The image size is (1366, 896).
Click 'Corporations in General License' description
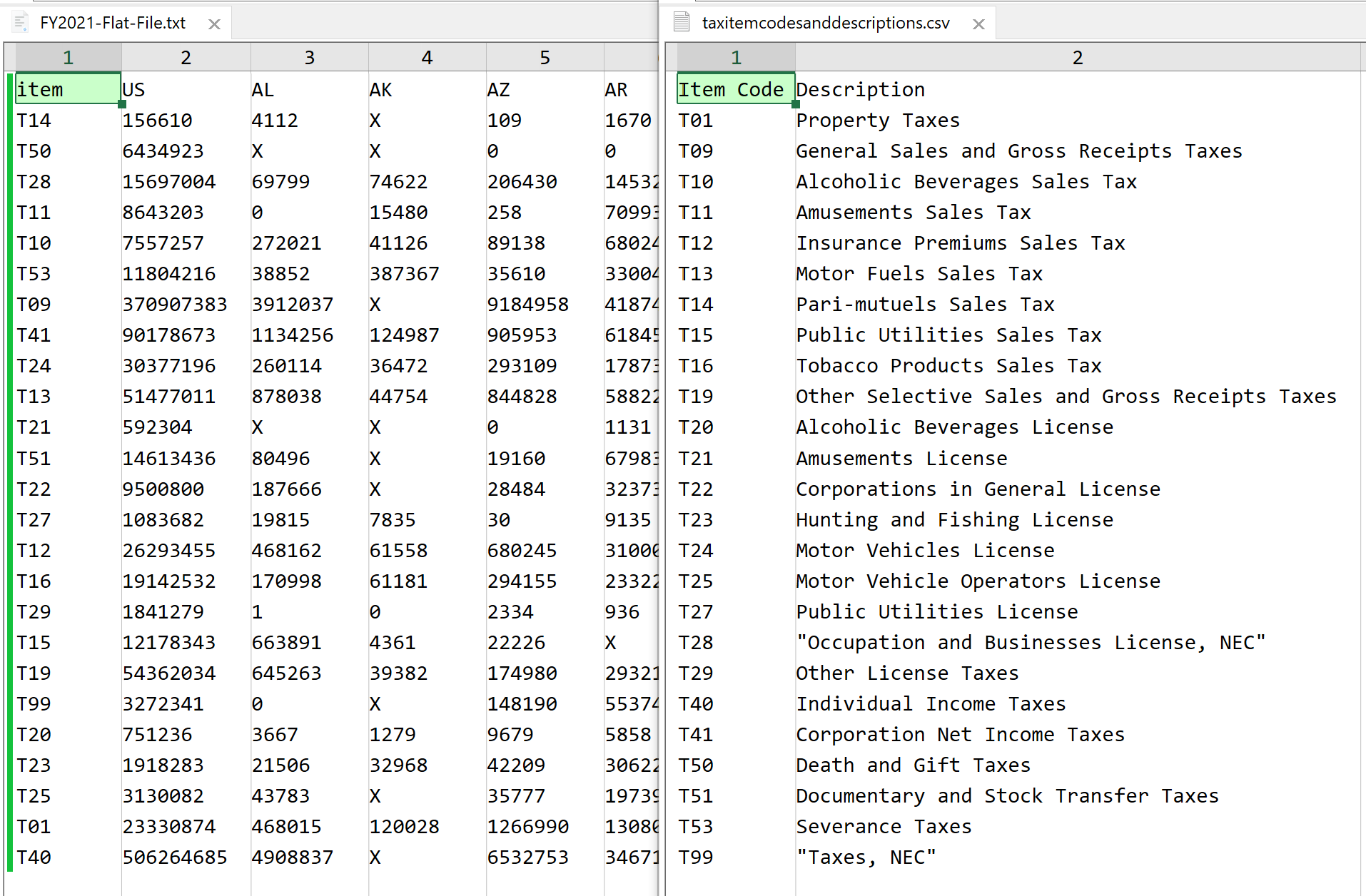point(978,489)
